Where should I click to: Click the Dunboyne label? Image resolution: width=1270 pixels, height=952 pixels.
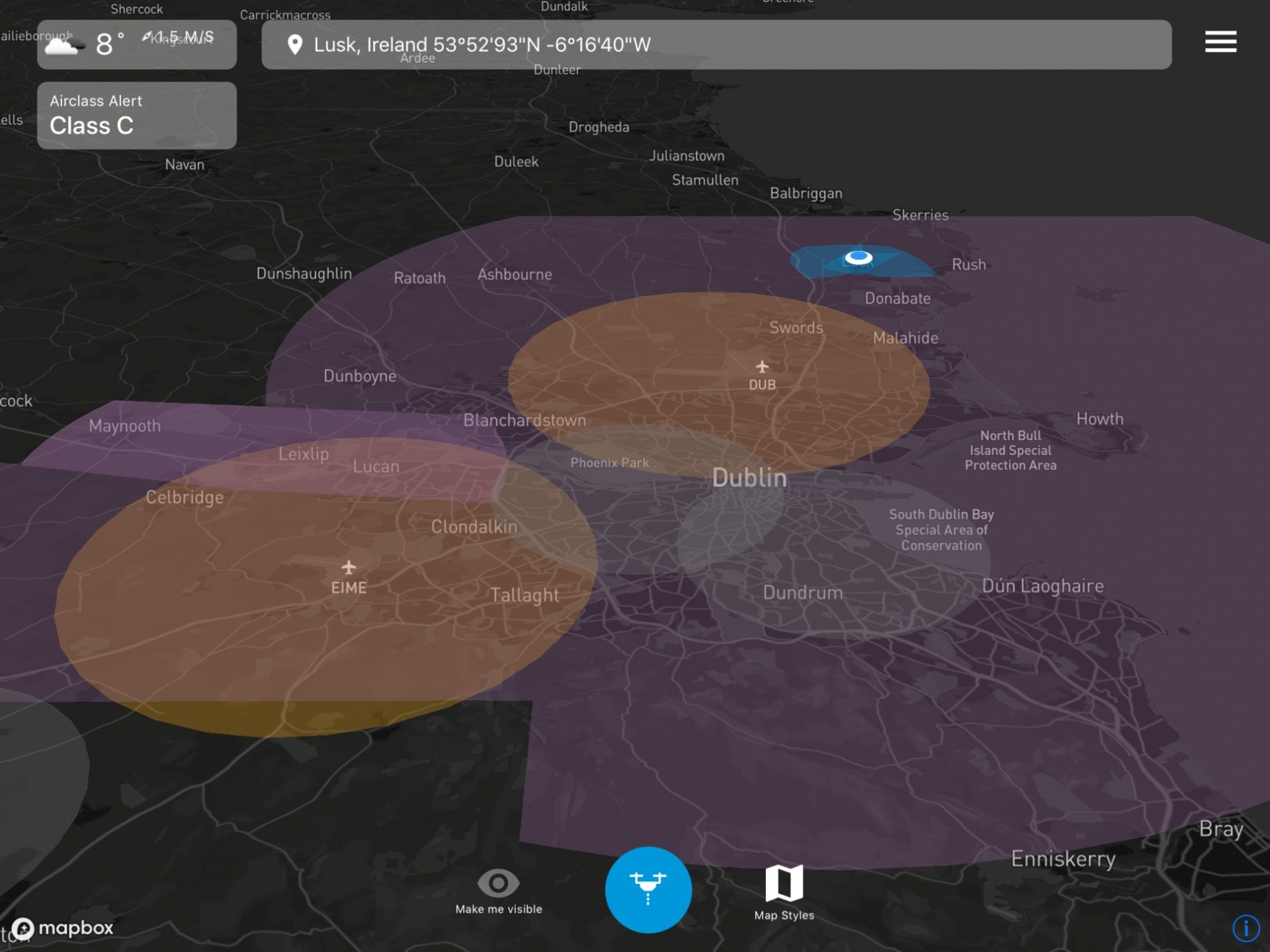360,376
